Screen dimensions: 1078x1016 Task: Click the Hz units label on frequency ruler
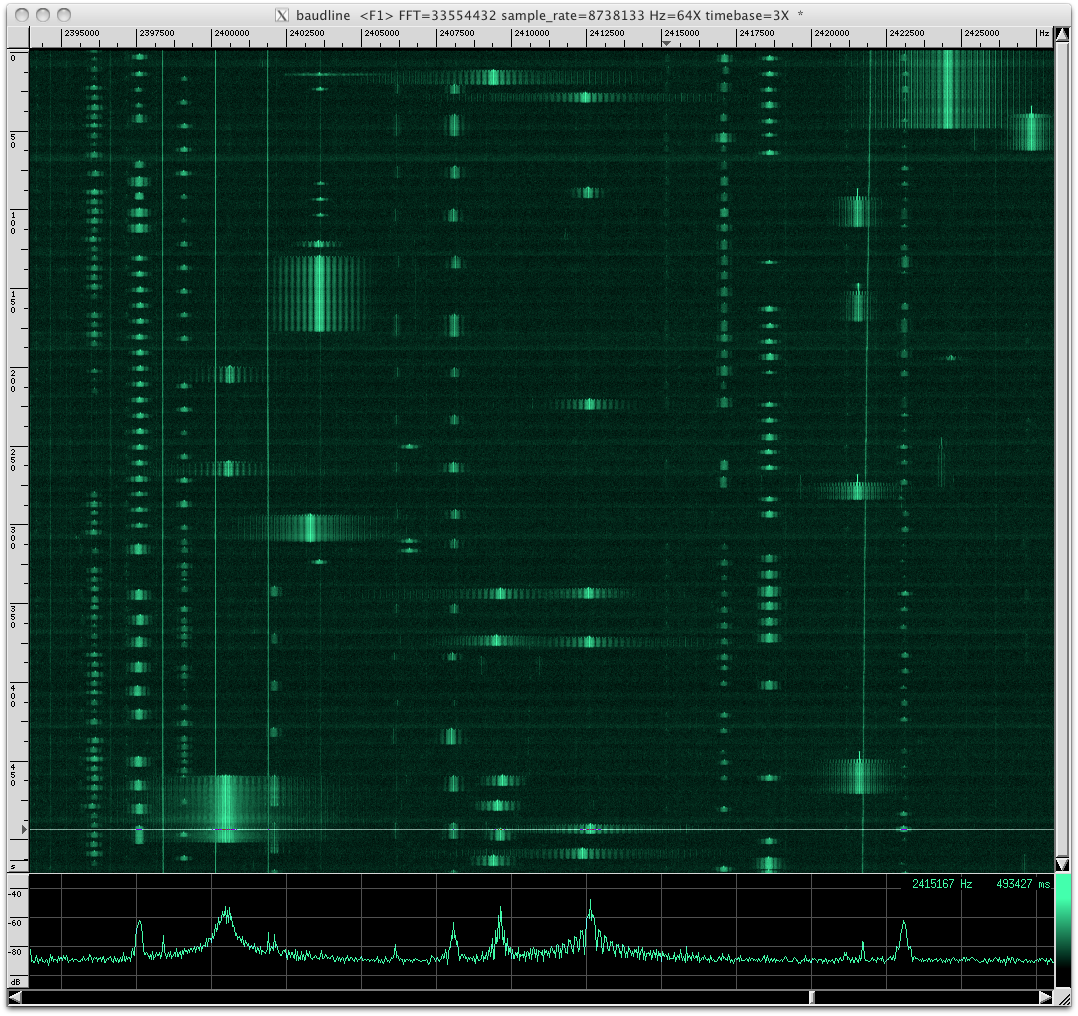(x=1044, y=33)
